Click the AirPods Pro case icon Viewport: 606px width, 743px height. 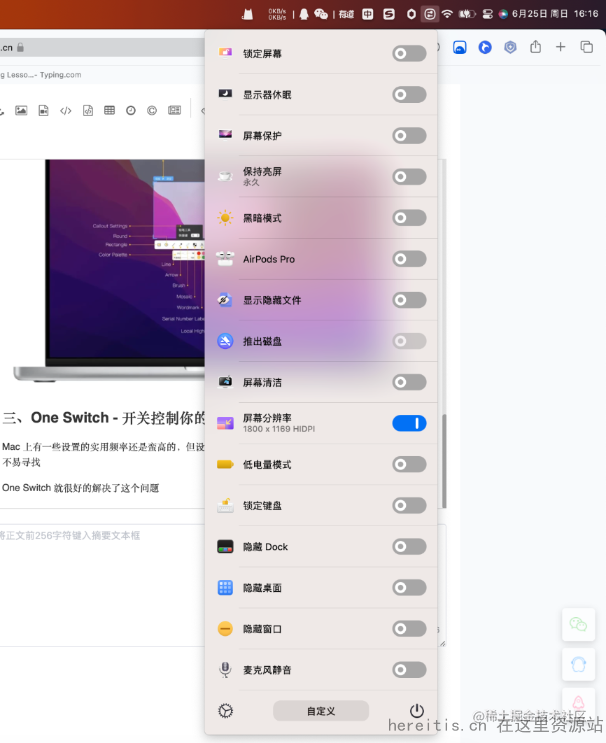click(225, 259)
